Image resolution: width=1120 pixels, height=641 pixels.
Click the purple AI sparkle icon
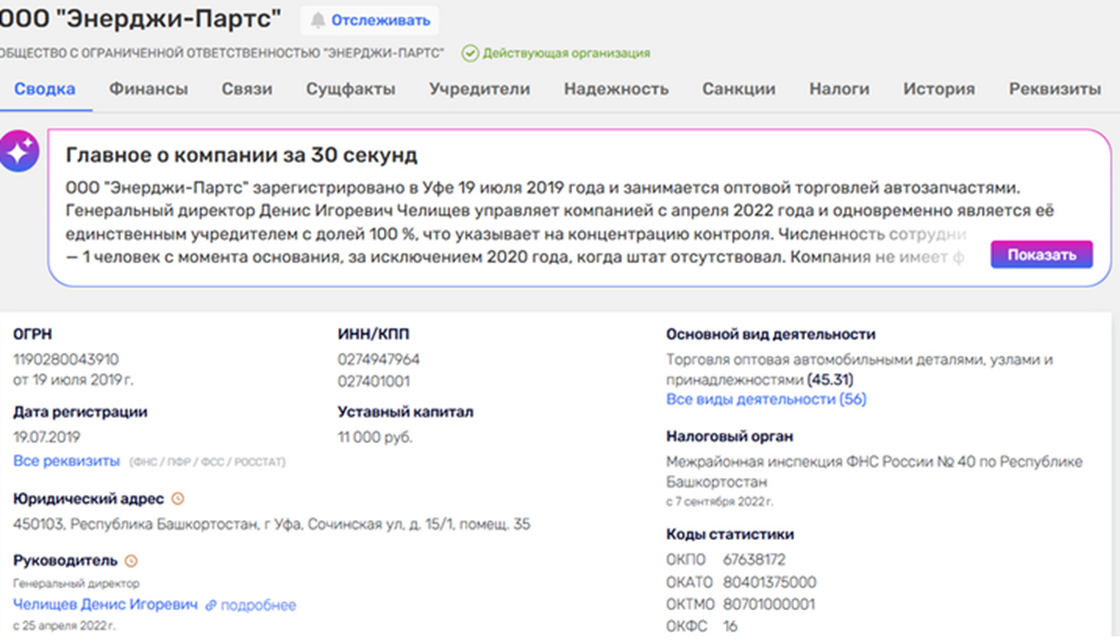click(18, 153)
